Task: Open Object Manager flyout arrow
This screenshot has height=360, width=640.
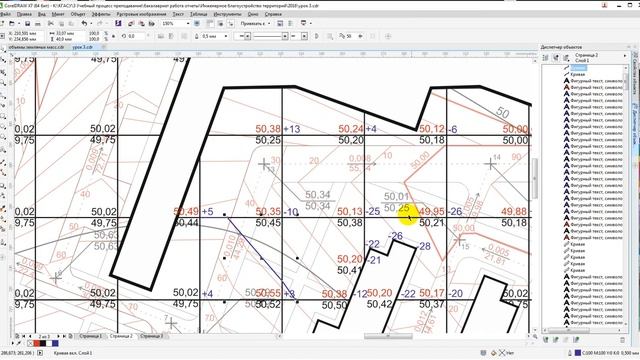Action: pos(625,56)
